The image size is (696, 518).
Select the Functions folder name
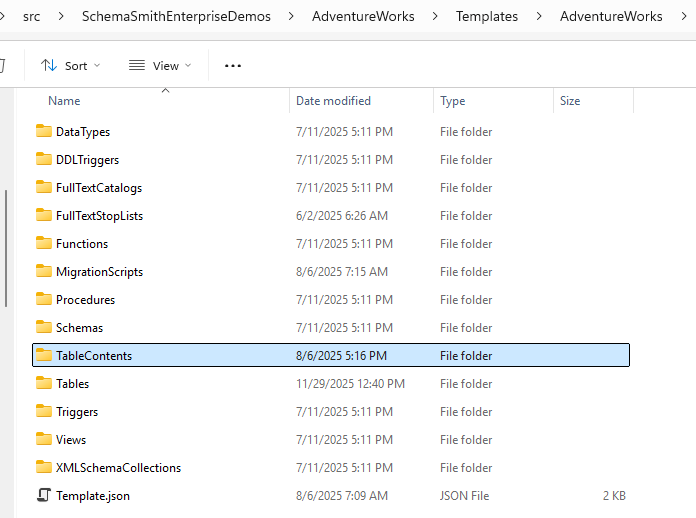82,244
